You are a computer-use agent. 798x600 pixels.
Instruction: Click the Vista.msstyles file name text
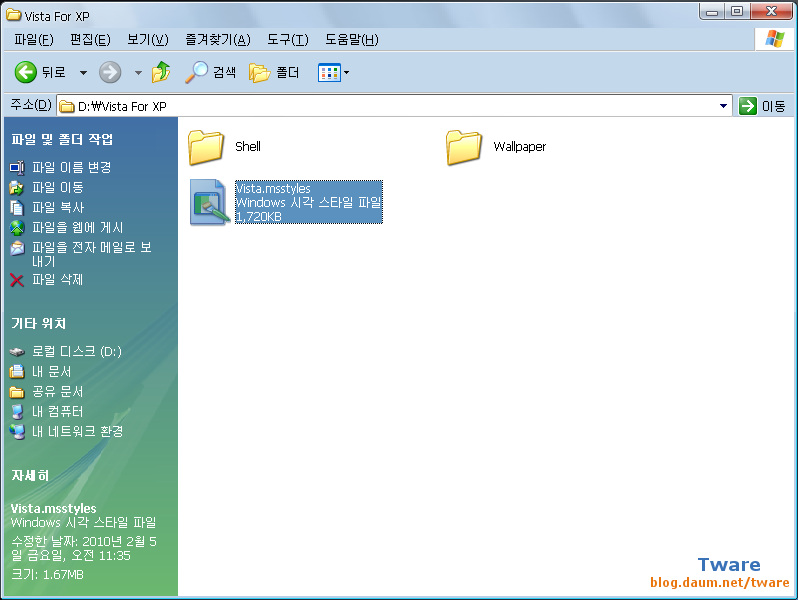pyautogui.click(x=273, y=188)
